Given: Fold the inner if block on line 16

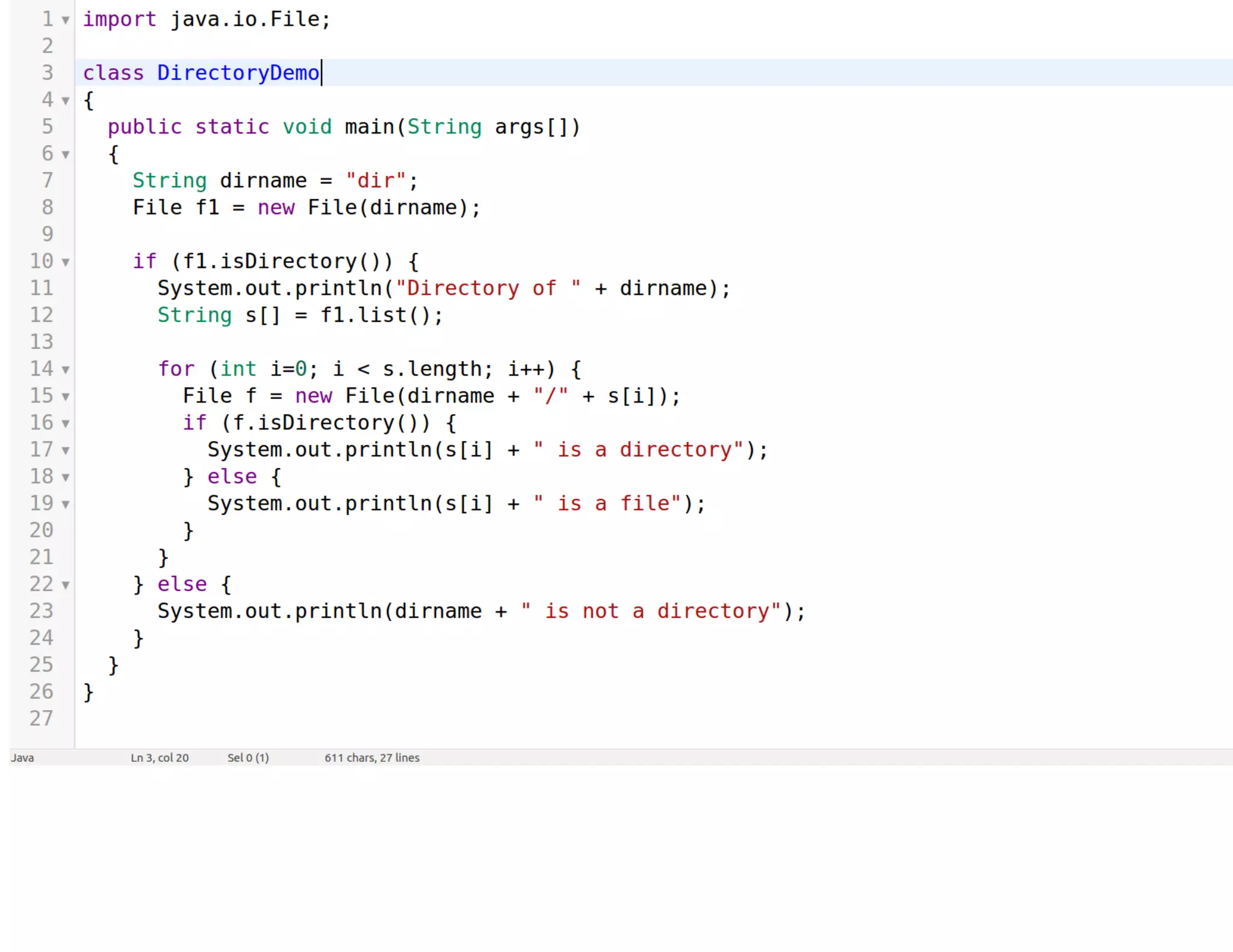Looking at the screenshot, I should point(65,424).
